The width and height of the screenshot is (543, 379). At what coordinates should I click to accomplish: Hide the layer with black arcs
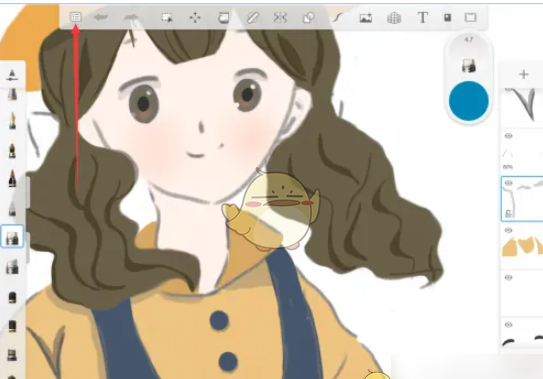pos(508,325)
